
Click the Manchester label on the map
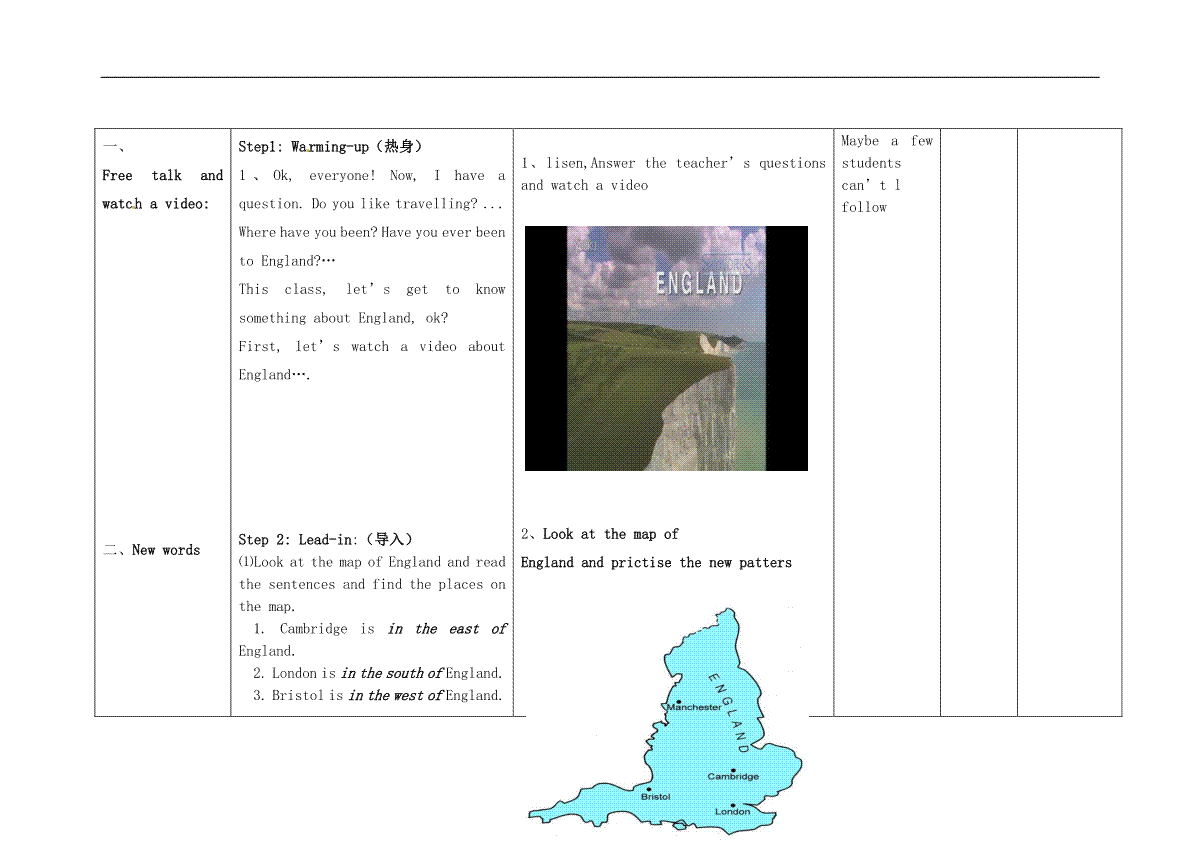tap(694, 707)
